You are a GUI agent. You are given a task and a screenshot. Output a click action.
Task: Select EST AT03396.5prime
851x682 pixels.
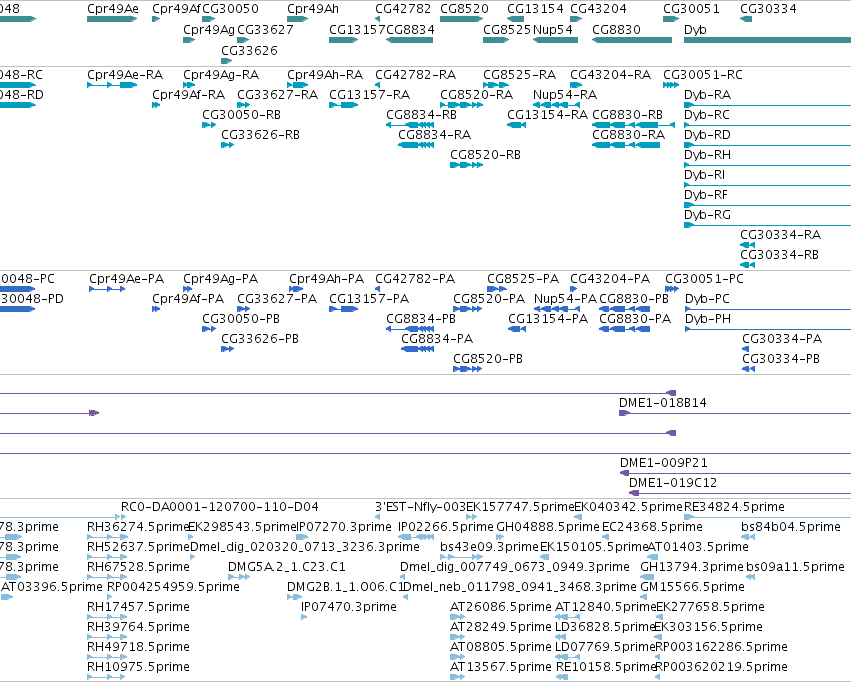[7, 597]
